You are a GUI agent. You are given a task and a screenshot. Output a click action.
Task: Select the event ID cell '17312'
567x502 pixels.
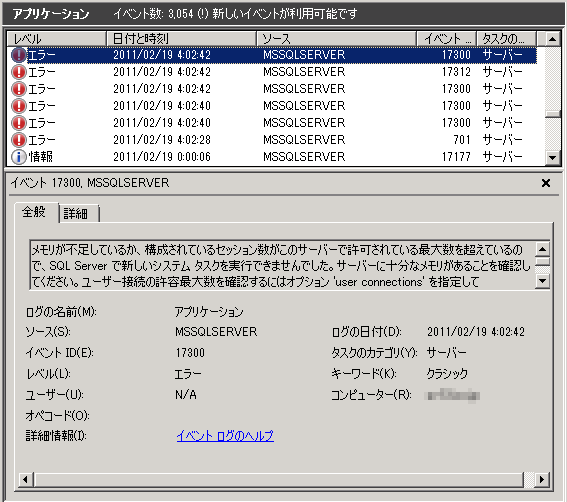[x=456, y=72]
